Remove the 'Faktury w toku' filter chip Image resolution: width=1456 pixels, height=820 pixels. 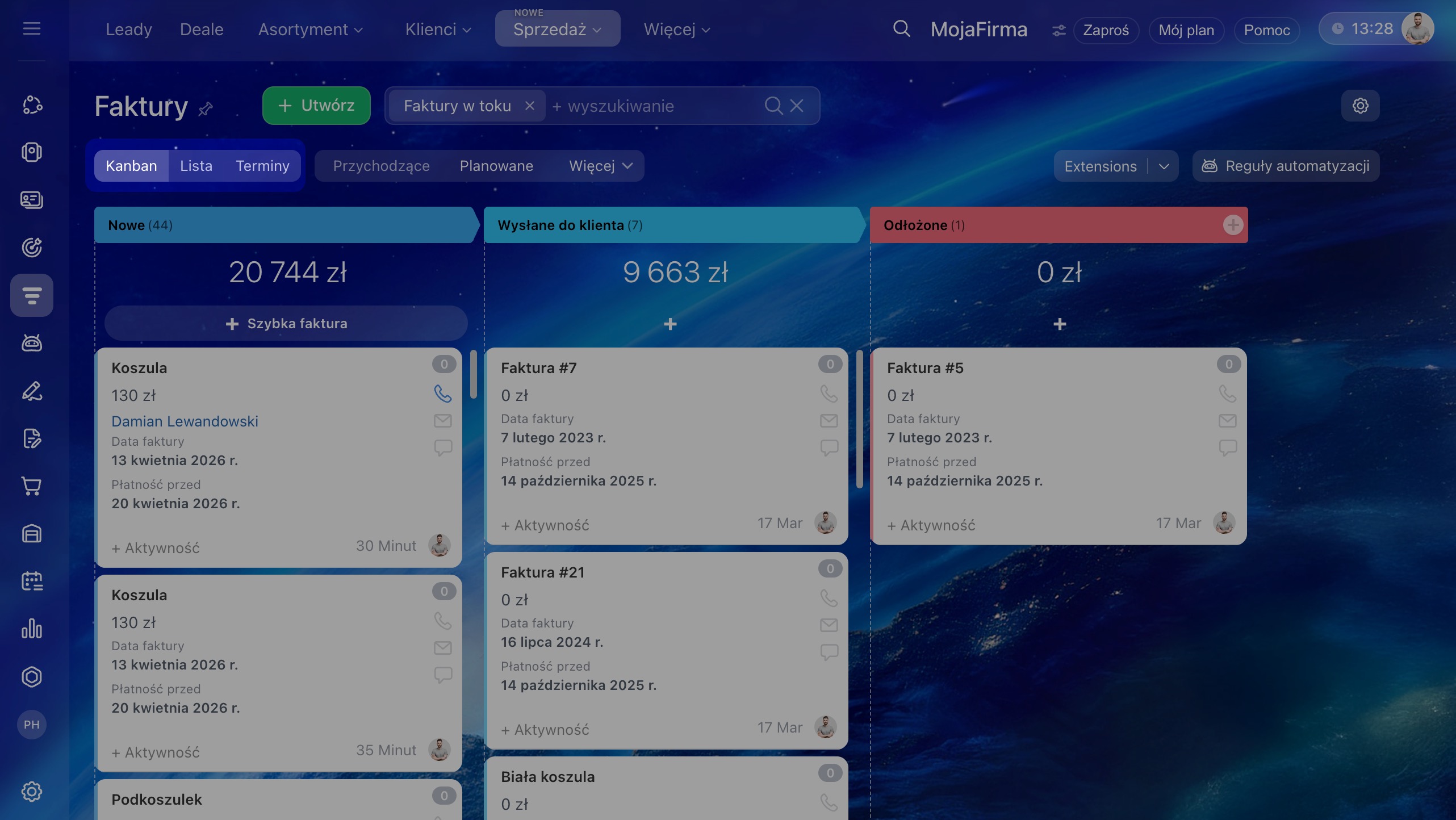529,106
